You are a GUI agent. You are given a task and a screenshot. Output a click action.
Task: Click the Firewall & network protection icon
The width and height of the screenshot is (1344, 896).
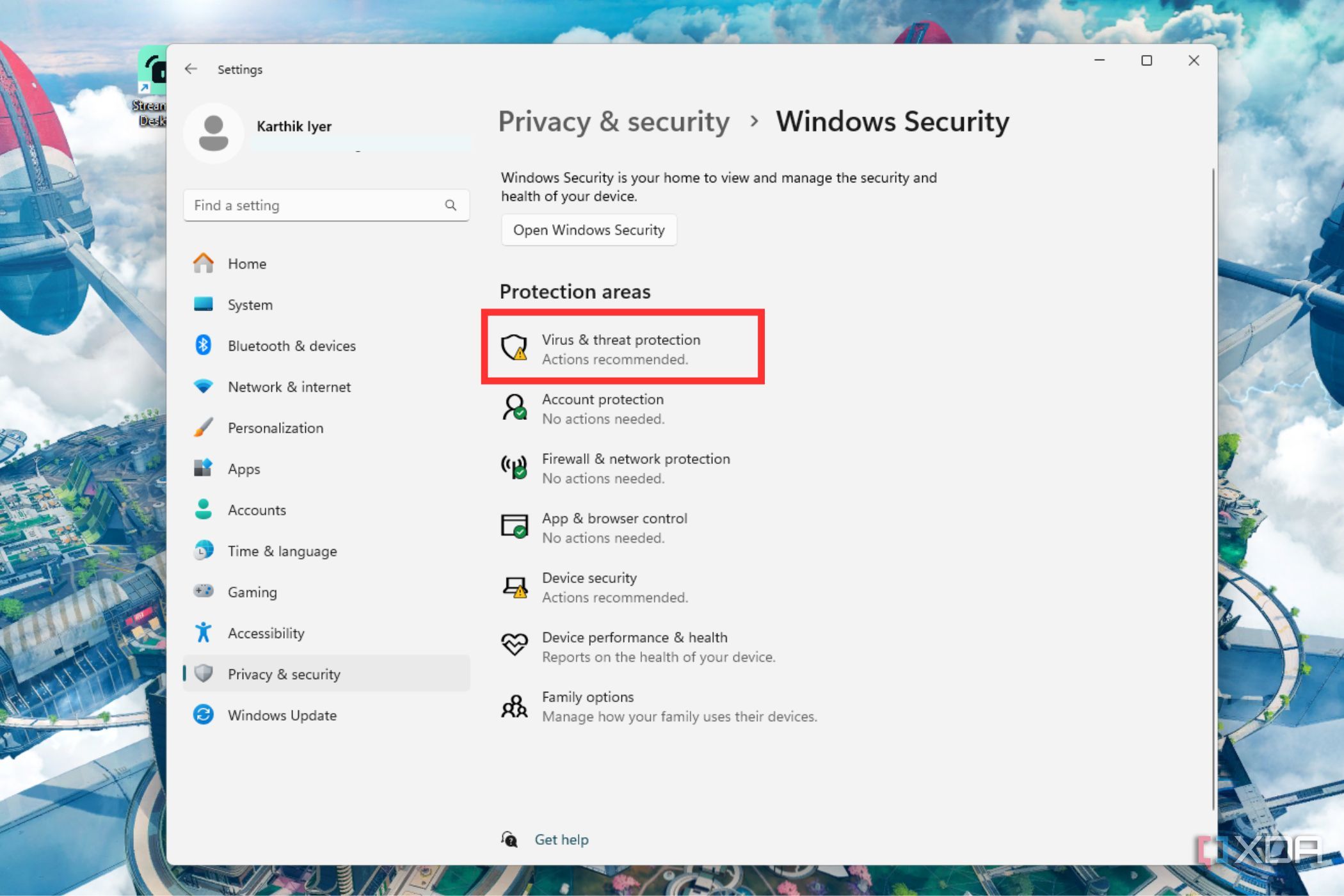click(x=514, y=467)
